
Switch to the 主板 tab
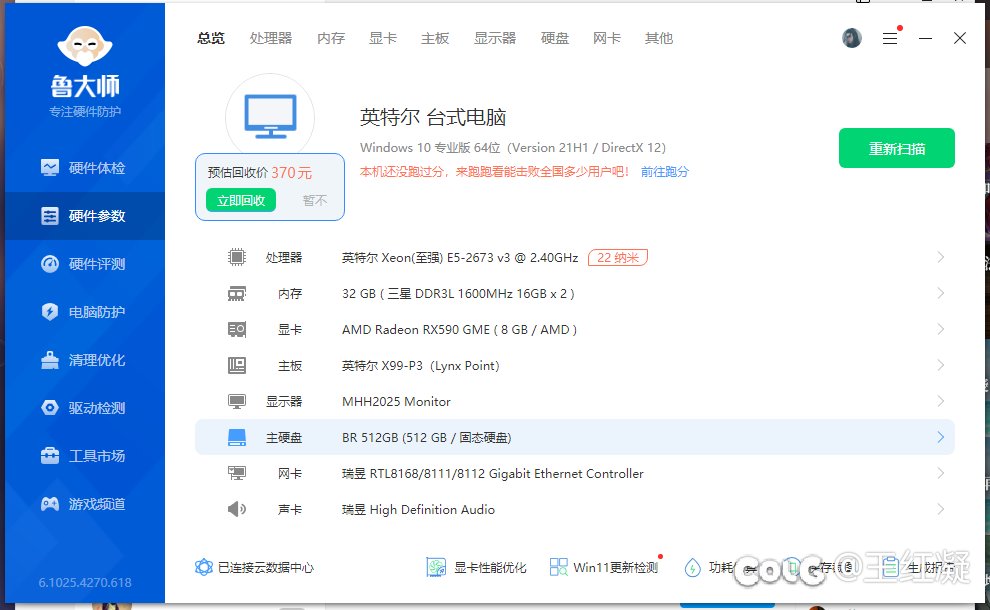point(435,39)
